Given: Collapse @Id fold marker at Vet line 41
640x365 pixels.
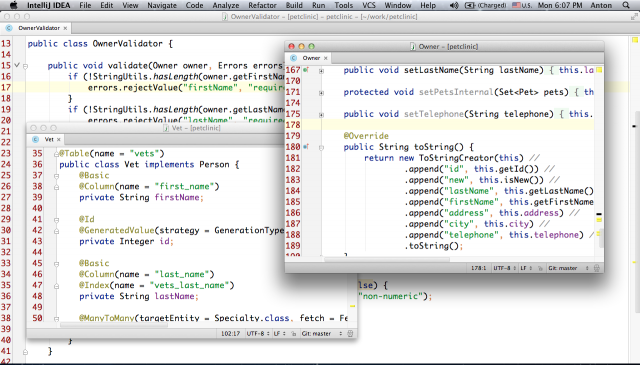Looking at the screenshot, I should tap(56, 220).
